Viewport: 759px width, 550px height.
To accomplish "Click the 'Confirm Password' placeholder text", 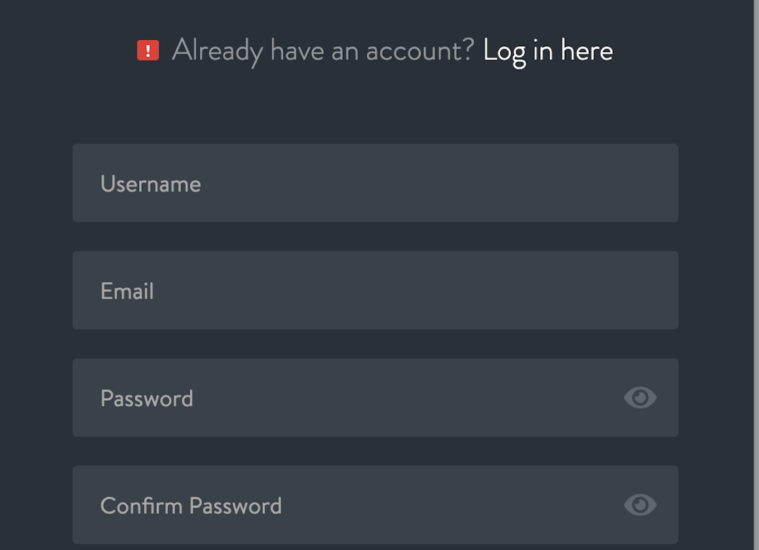I will point(191,506).
